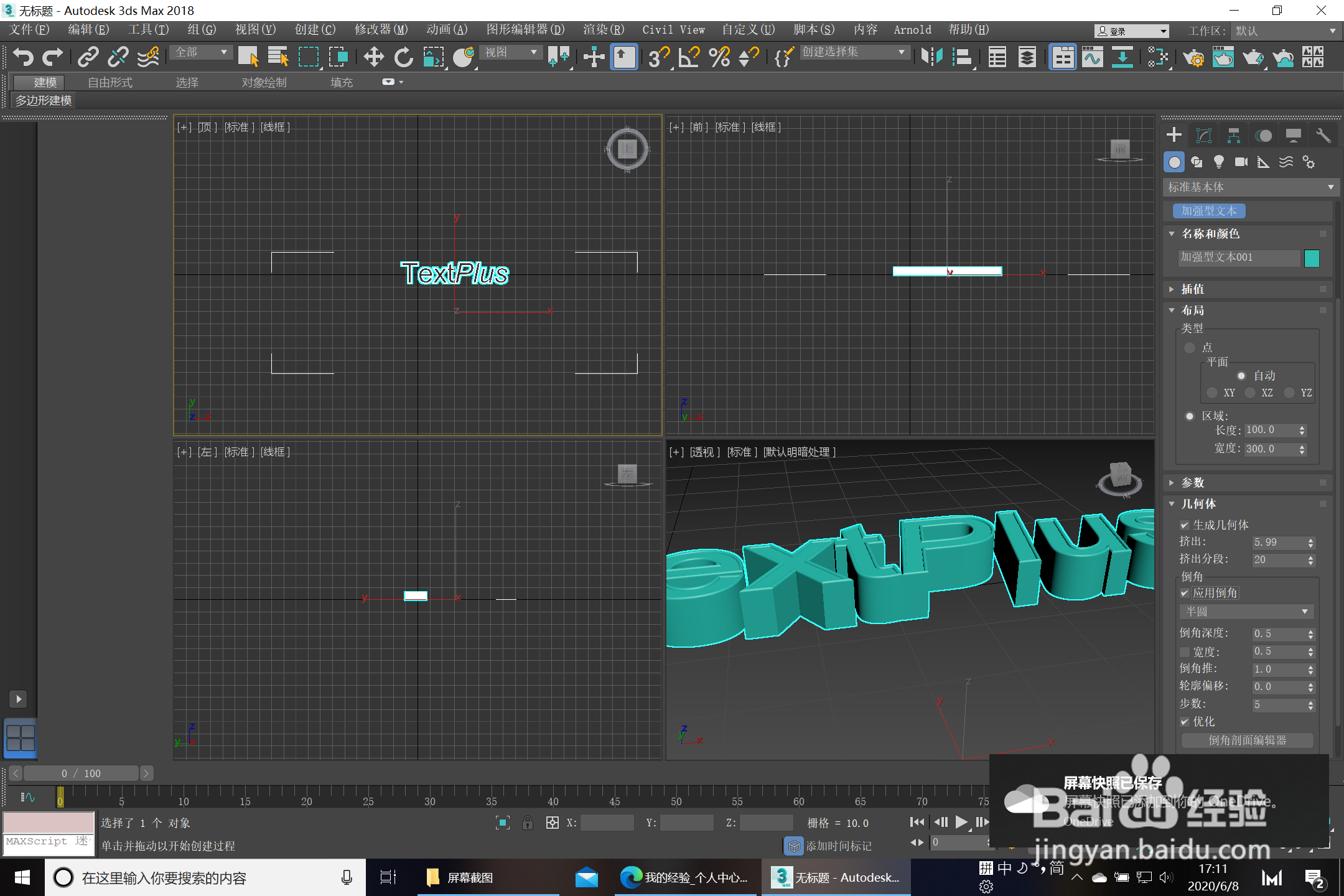This screenshot has width=1344, height=896.
Task: Select the Rotate transform tool
Action: click(403, 57)
